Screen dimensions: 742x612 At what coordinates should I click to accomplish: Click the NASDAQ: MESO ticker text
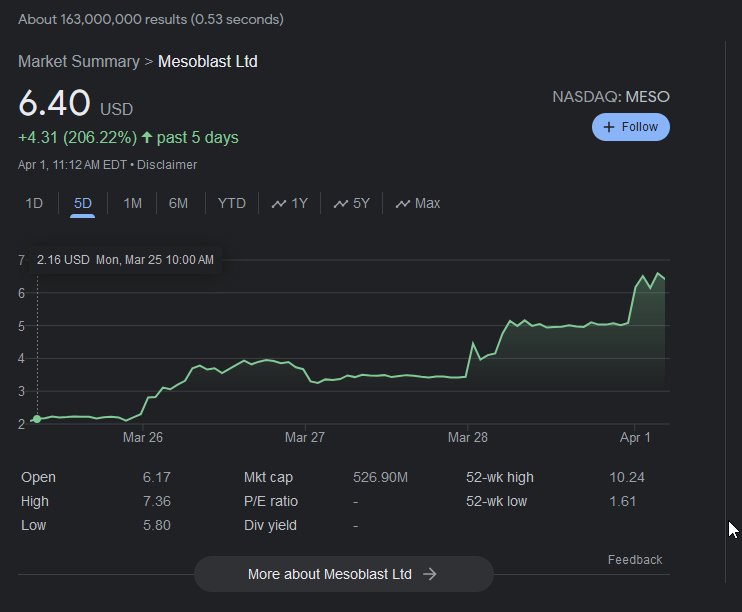(611, 97)
